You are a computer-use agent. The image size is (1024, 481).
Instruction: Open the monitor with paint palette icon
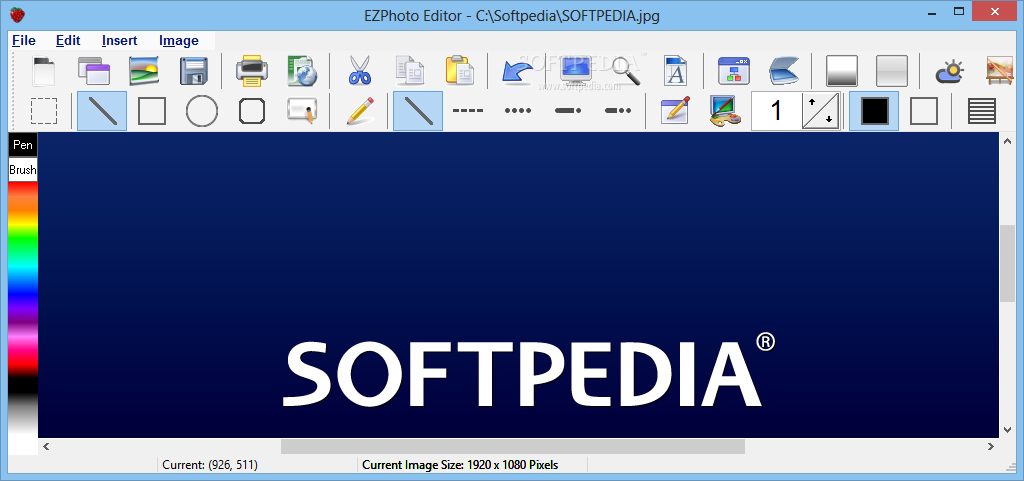726,111
